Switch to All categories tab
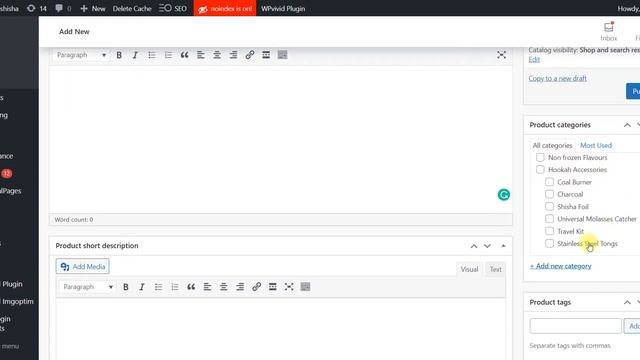This screenshot has width=640, height=360. (552, 145)
